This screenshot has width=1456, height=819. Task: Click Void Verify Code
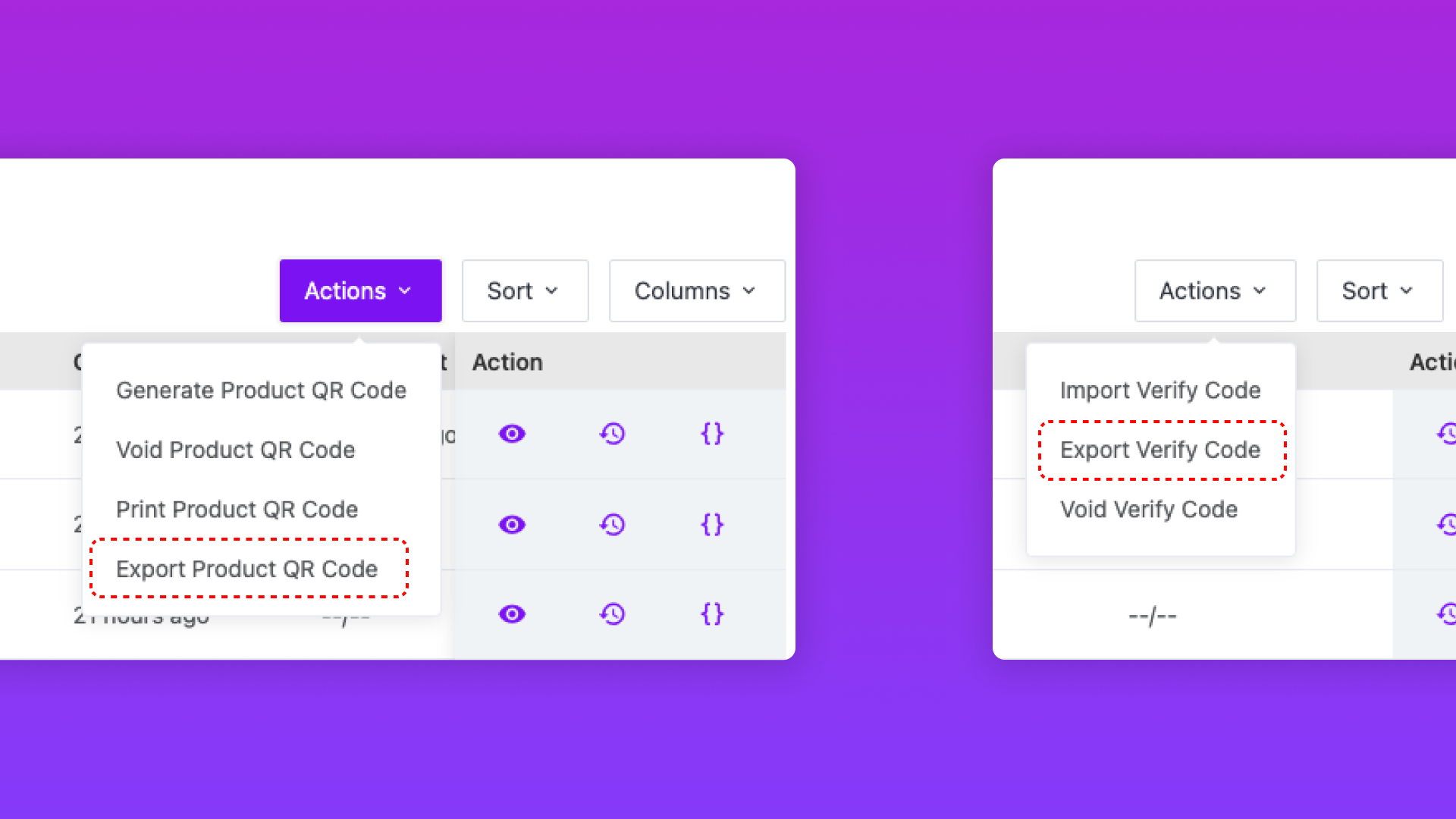pyautogui.click(x=1149, y=510)
